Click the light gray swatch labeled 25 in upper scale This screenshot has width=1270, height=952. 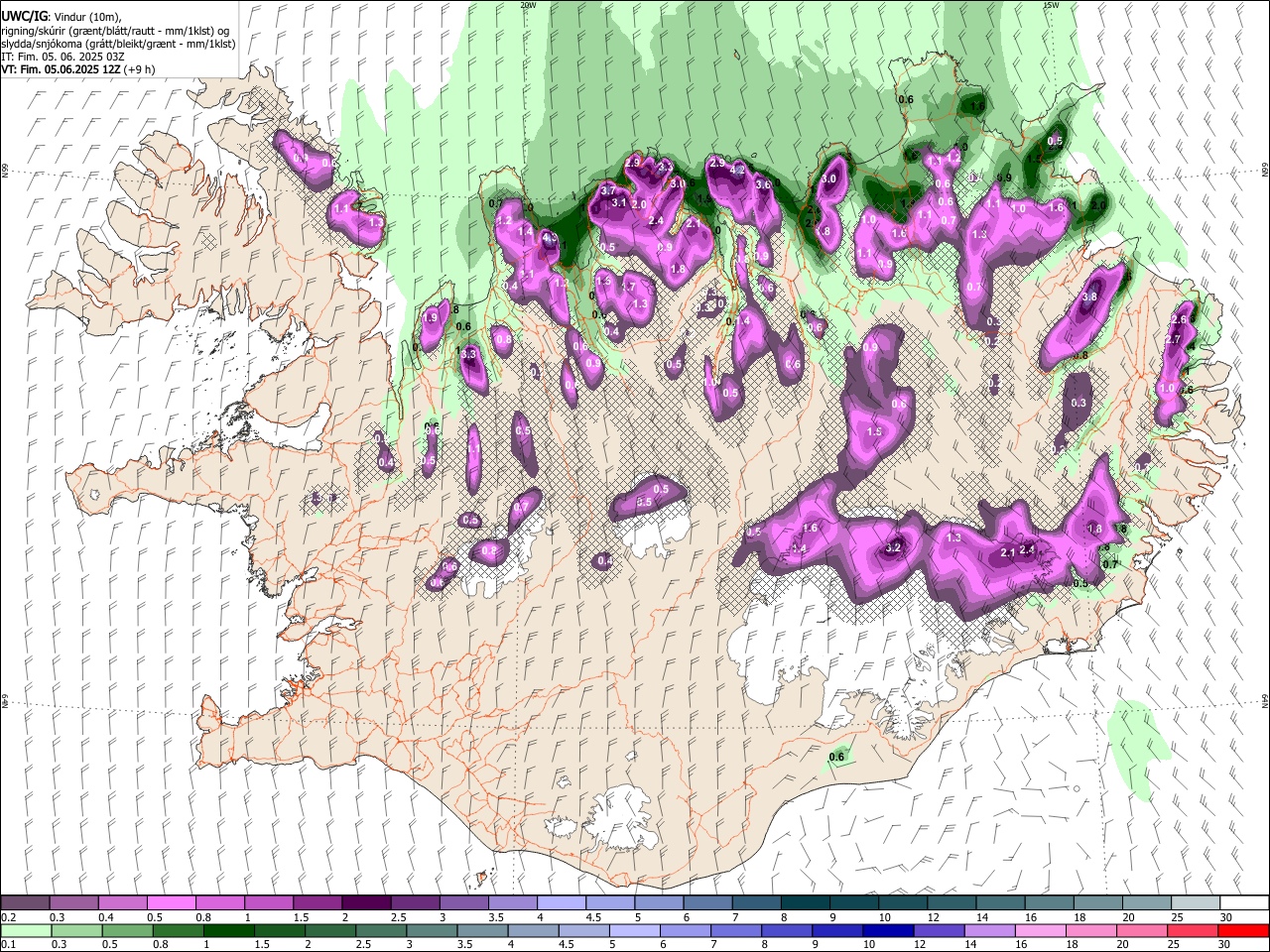coord(1194,902)
